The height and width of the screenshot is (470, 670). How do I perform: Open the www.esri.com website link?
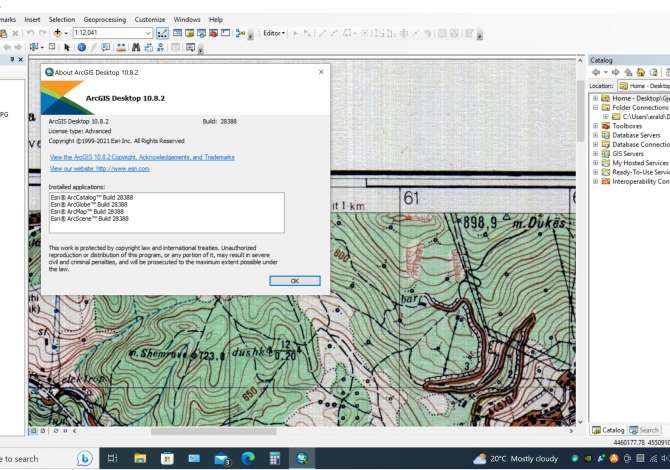point(100,169)
